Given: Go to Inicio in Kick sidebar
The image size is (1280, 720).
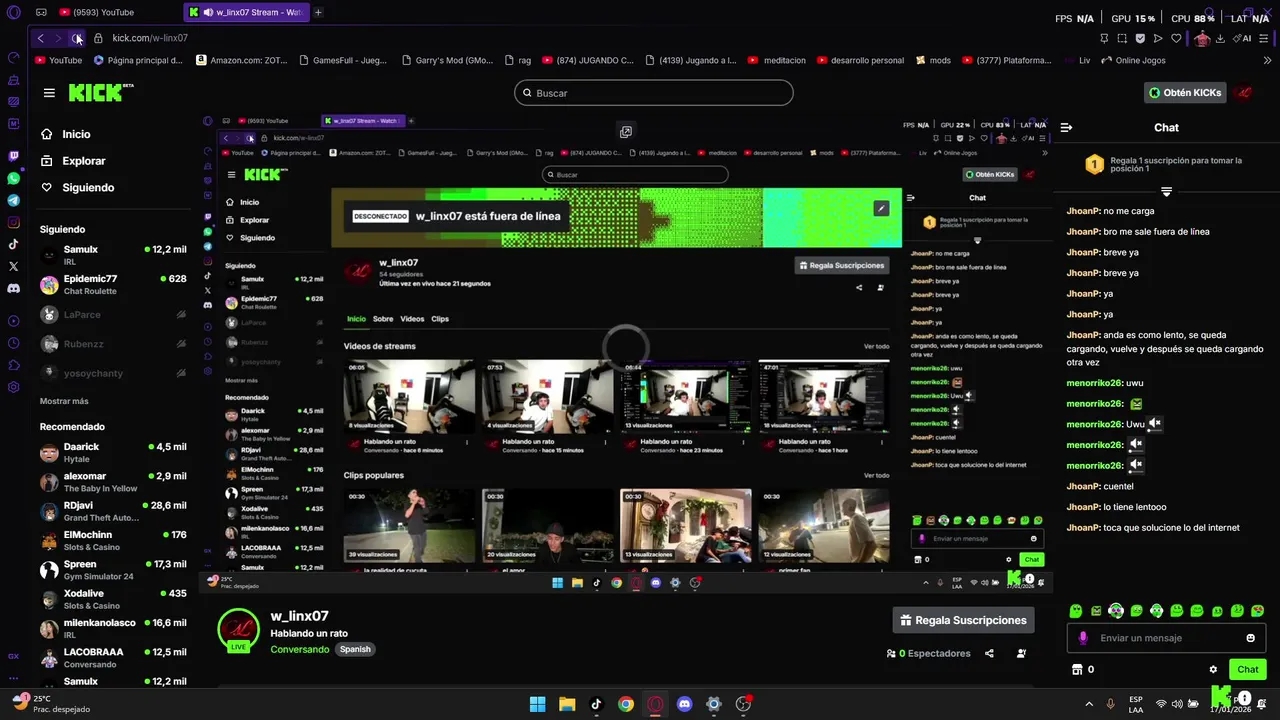Looking at the screenshot, I should (68, 134).
